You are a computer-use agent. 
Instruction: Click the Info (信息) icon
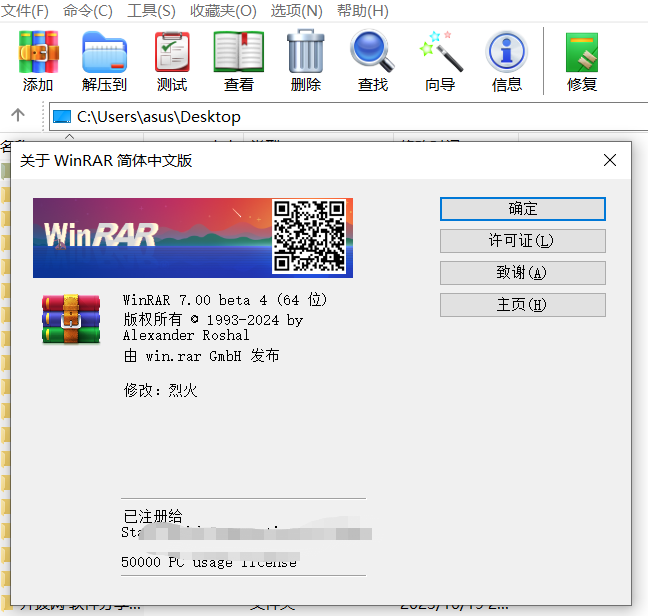pos(507,52)
